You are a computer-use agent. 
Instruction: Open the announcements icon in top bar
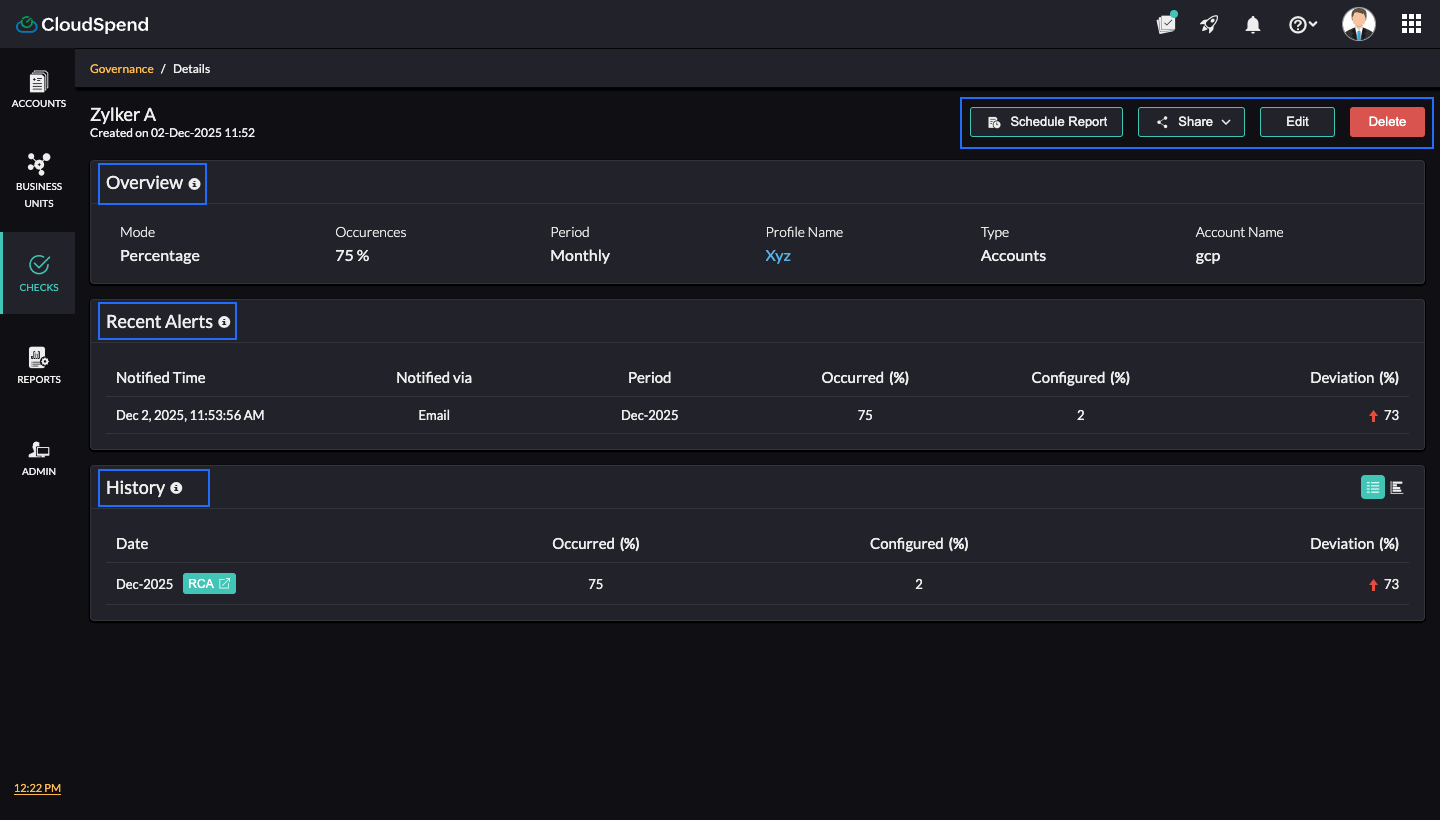click(x=1166, y=24)
